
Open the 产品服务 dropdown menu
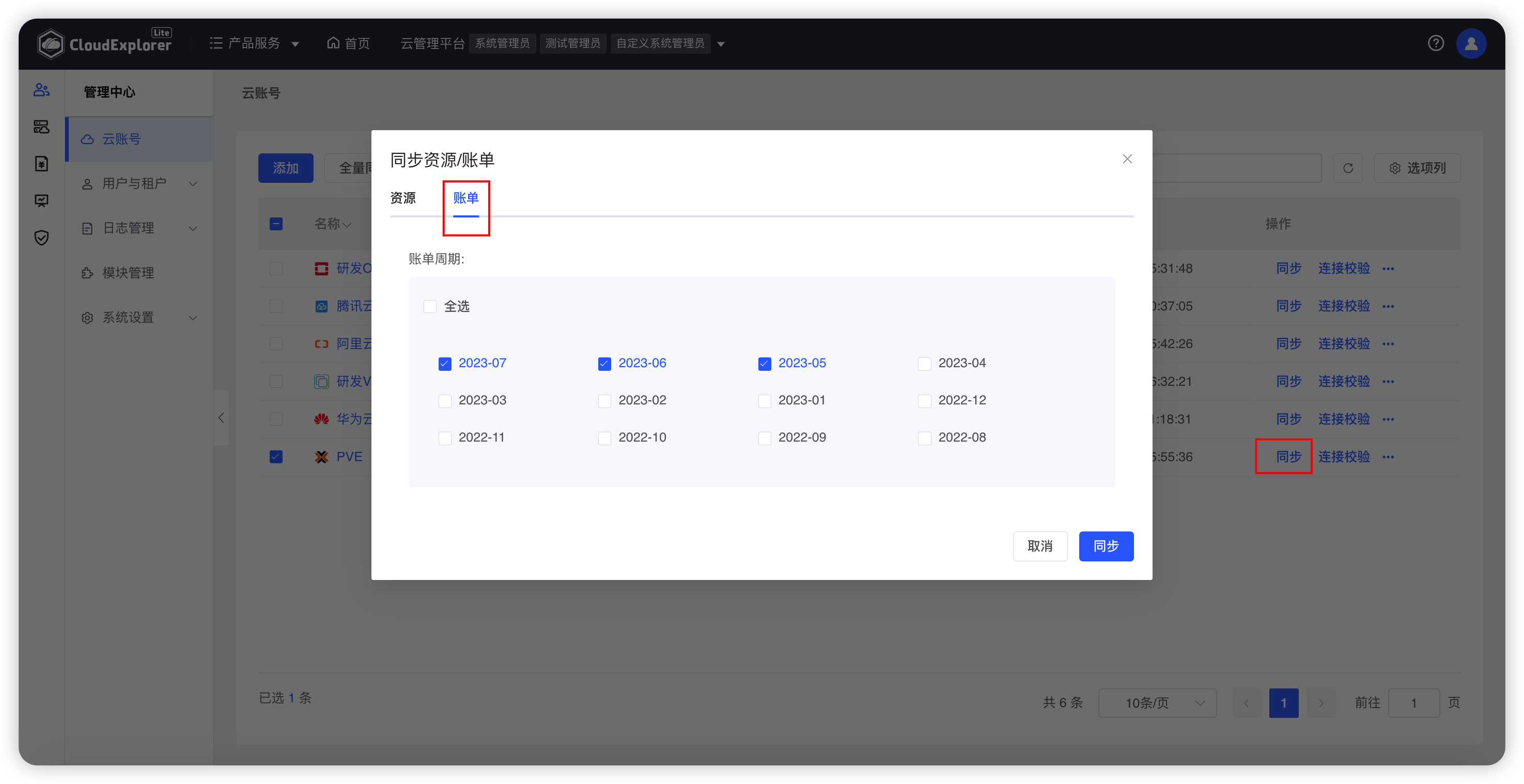point(254,43)
